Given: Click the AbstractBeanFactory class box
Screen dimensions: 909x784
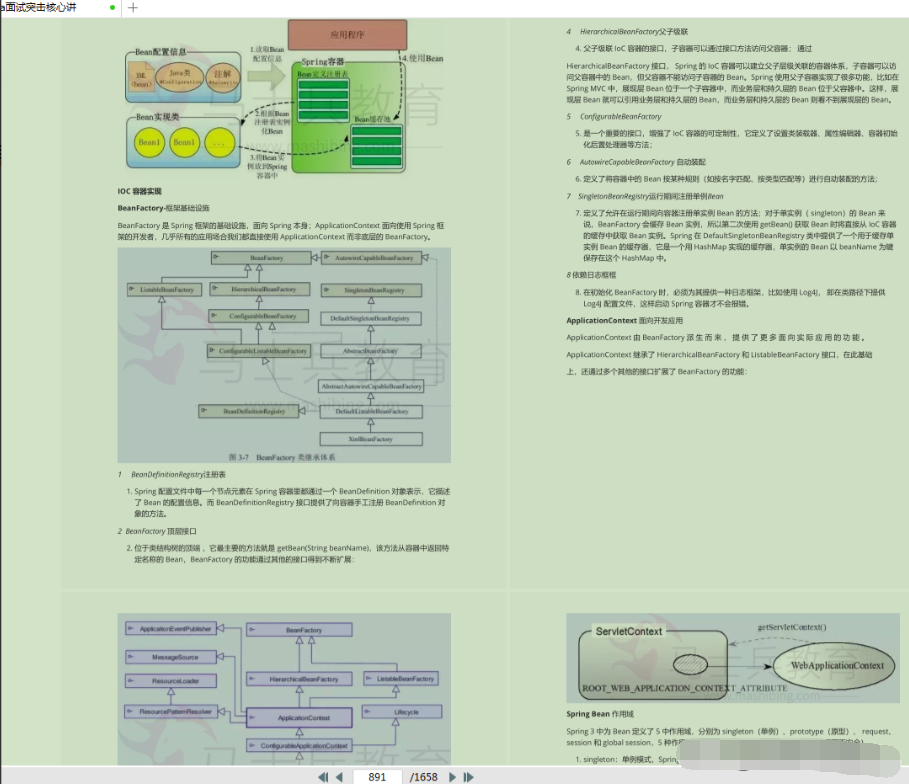Looking at the screenshot, I should pyautogui.click(x=371, y=351).
